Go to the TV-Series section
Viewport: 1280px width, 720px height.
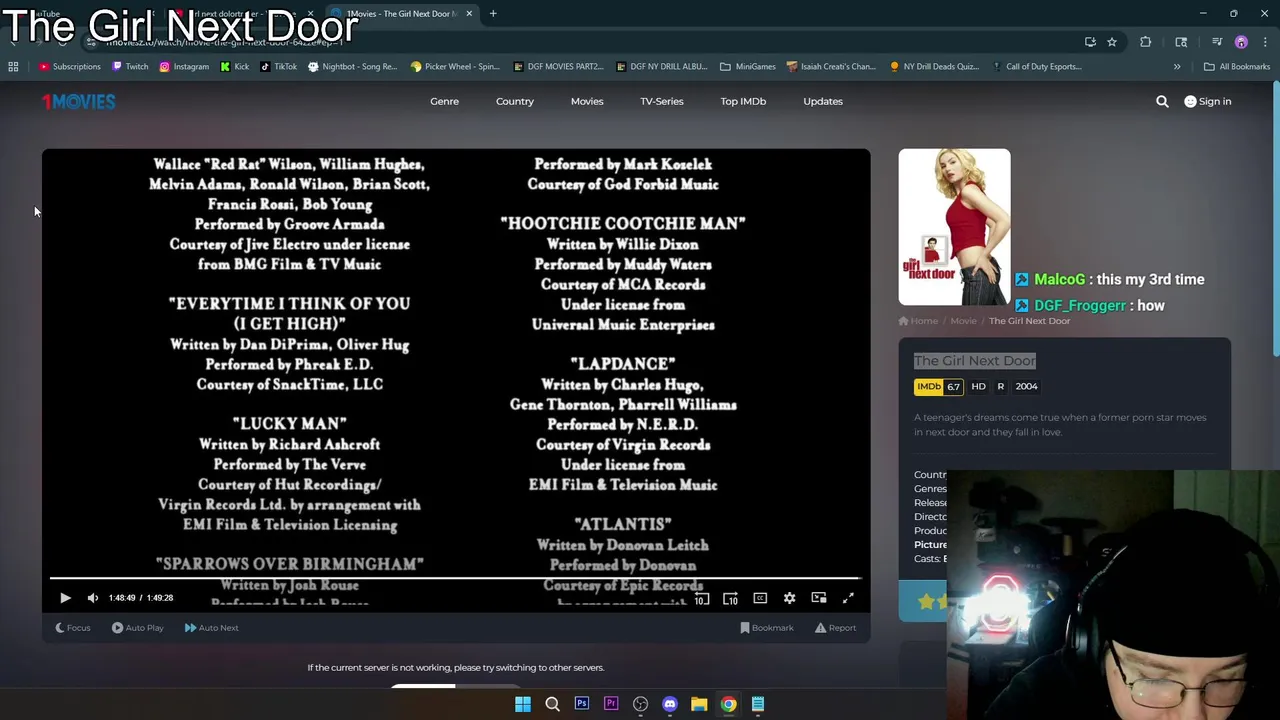tap(662, 101)
